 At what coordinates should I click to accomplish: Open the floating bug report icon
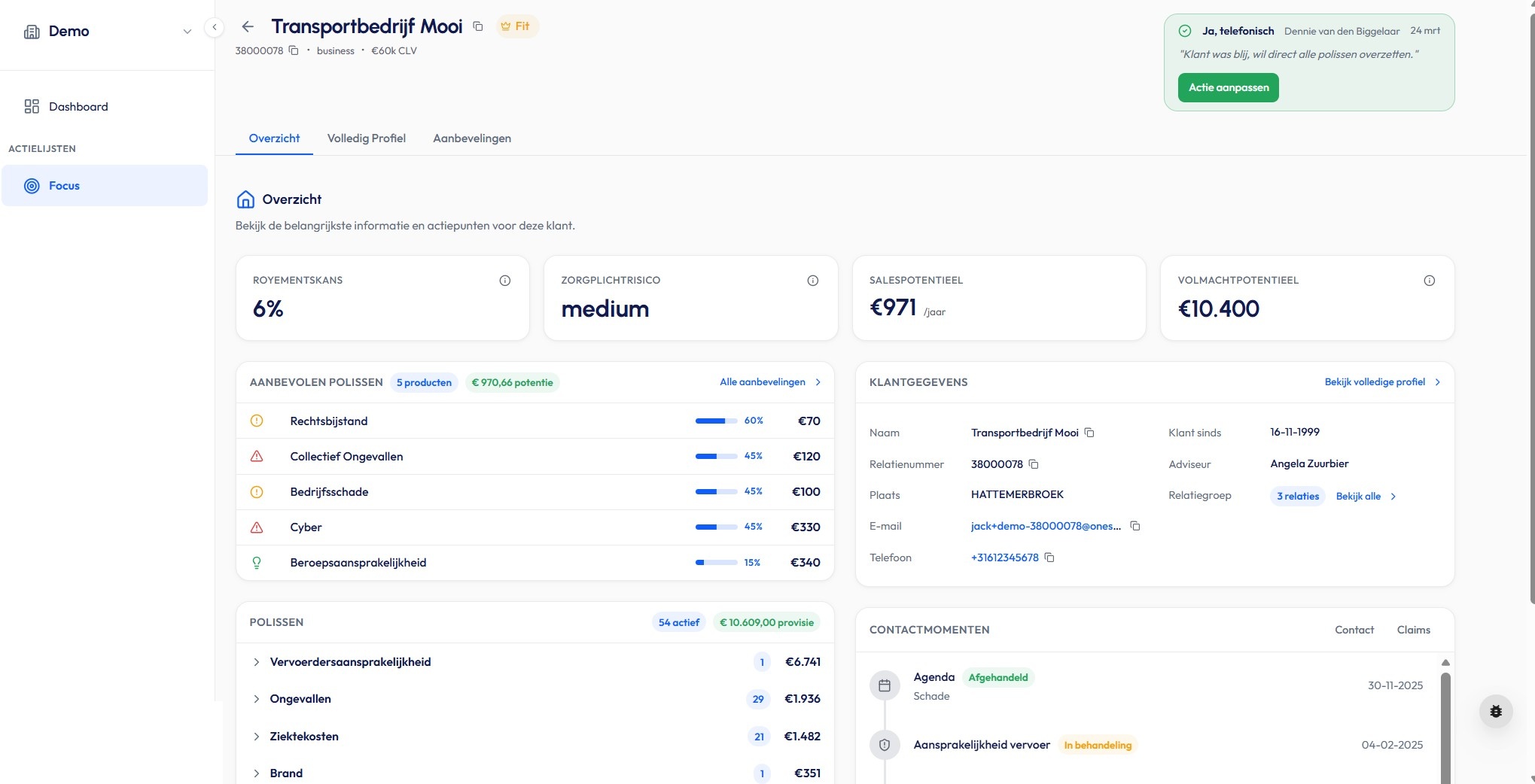point(1495,710)
